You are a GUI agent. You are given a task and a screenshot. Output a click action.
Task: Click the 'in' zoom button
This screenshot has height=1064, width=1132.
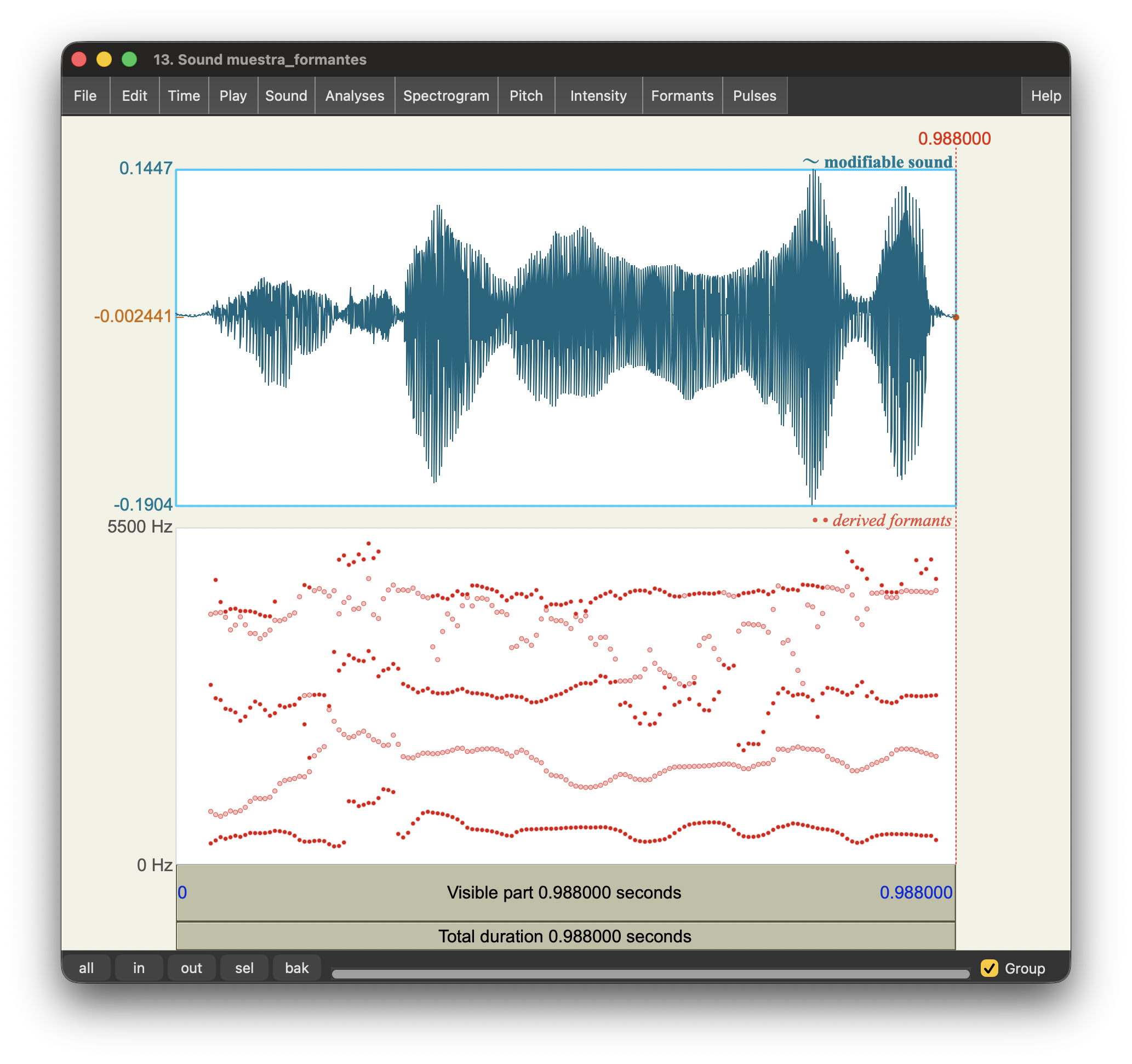coord(139,968)
